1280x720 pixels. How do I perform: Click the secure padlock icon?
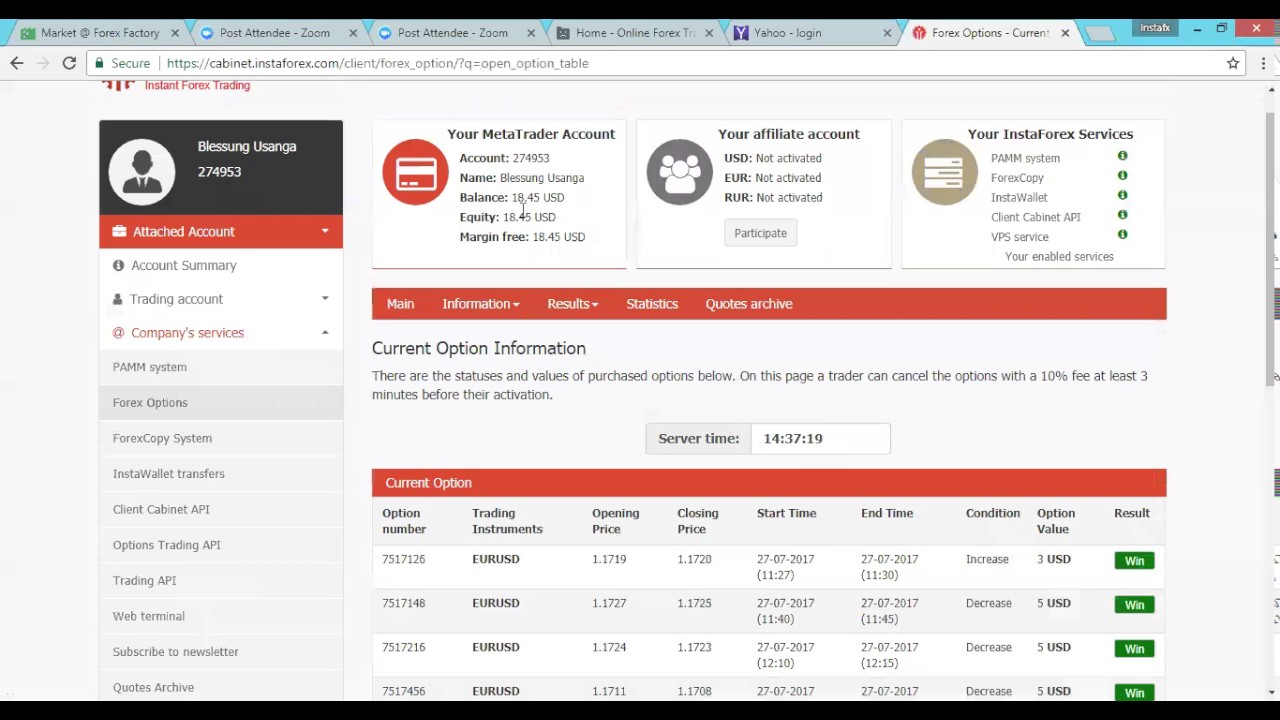click(98, 63)
